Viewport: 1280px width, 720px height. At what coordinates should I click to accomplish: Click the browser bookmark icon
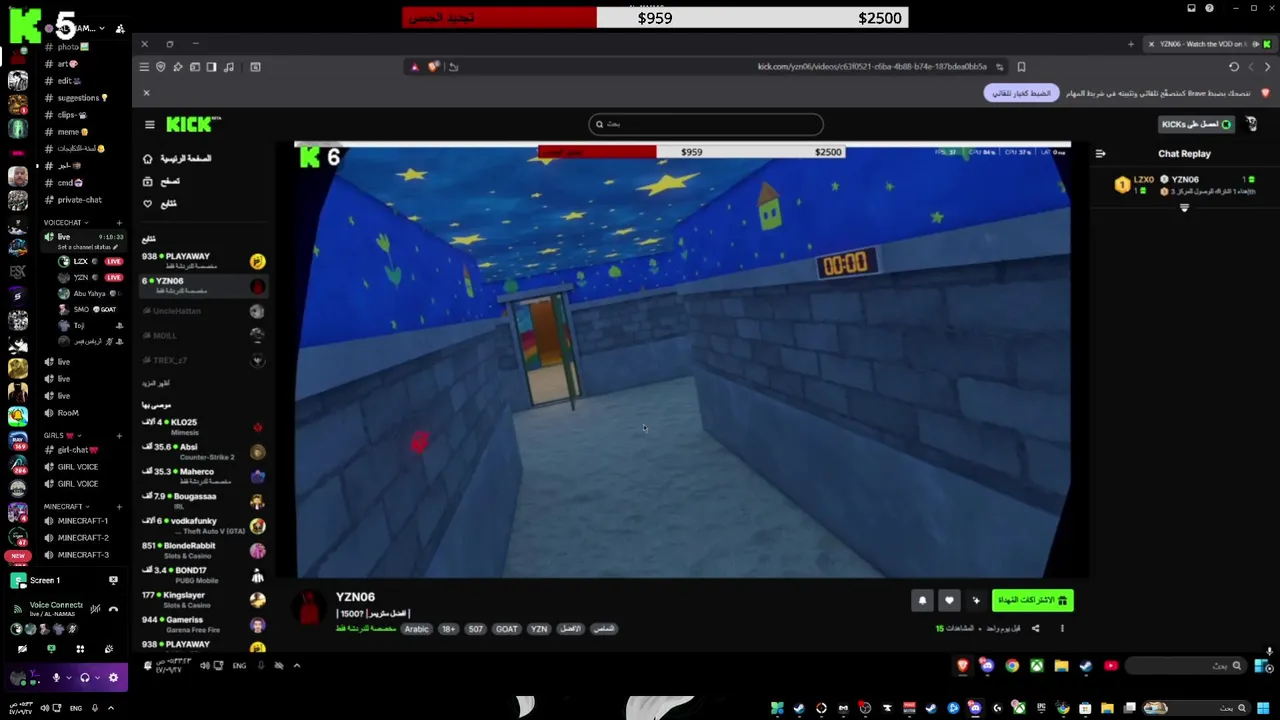coord(1021,67)
